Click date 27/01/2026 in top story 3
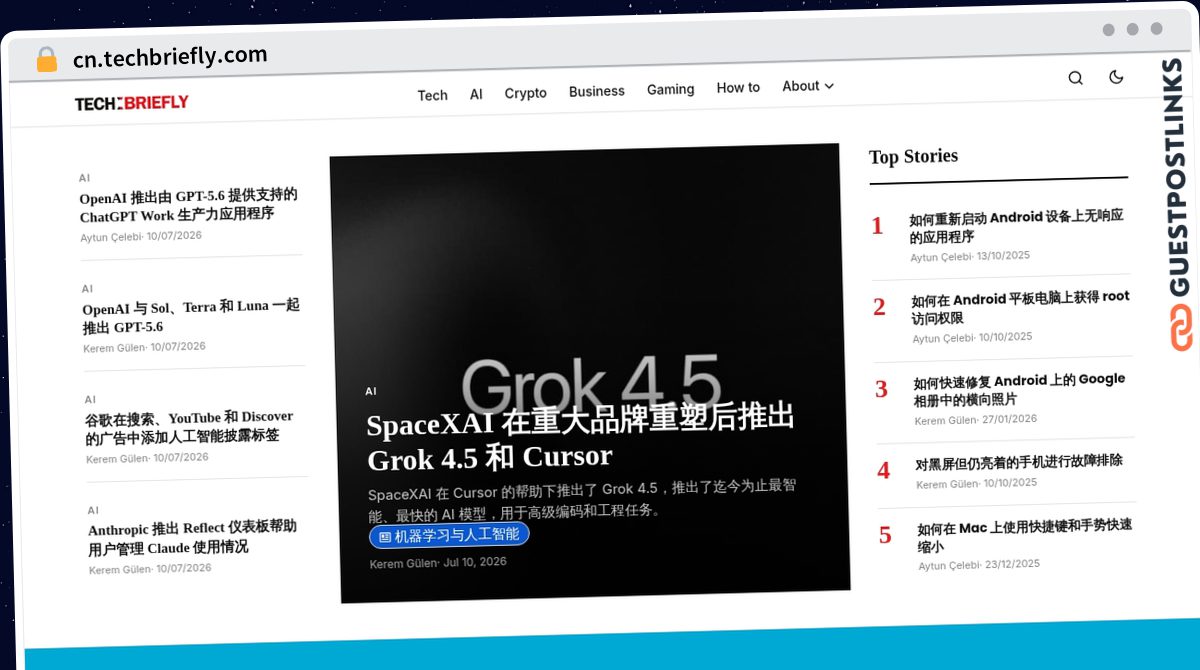The image size is (1200, 670). point(1009,419)
